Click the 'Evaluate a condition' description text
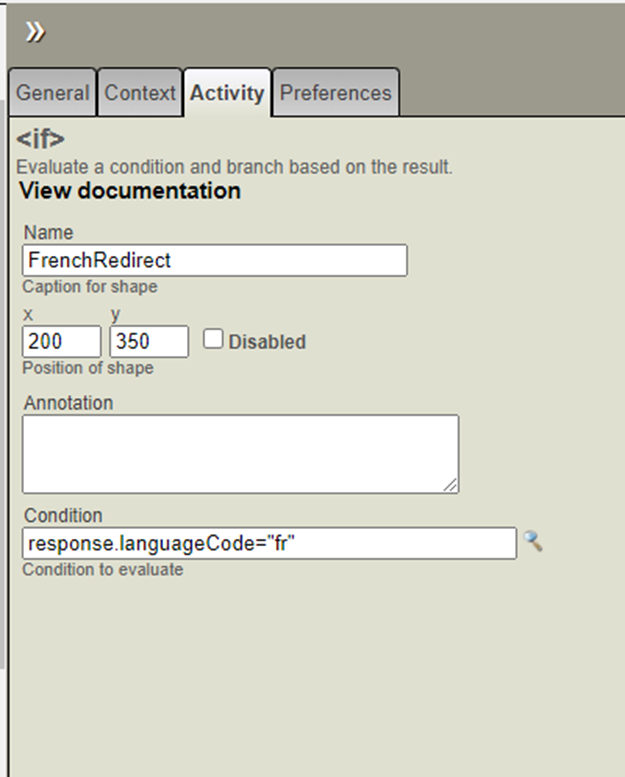Image resolution: width=625 pixels, height=777 pixels. coord(235,167)
